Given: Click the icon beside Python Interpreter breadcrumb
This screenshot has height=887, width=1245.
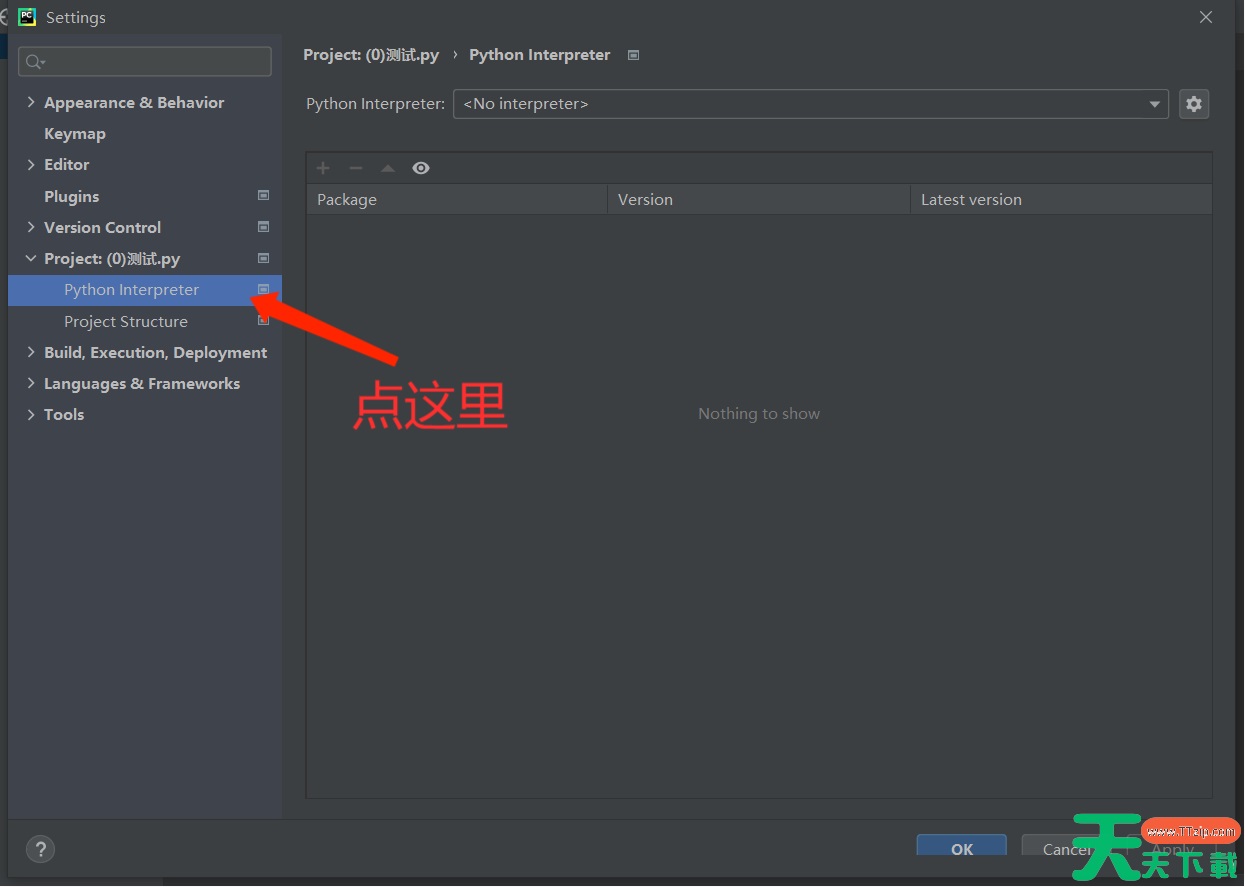Looking at the screenshot, I should coord(633,55).
